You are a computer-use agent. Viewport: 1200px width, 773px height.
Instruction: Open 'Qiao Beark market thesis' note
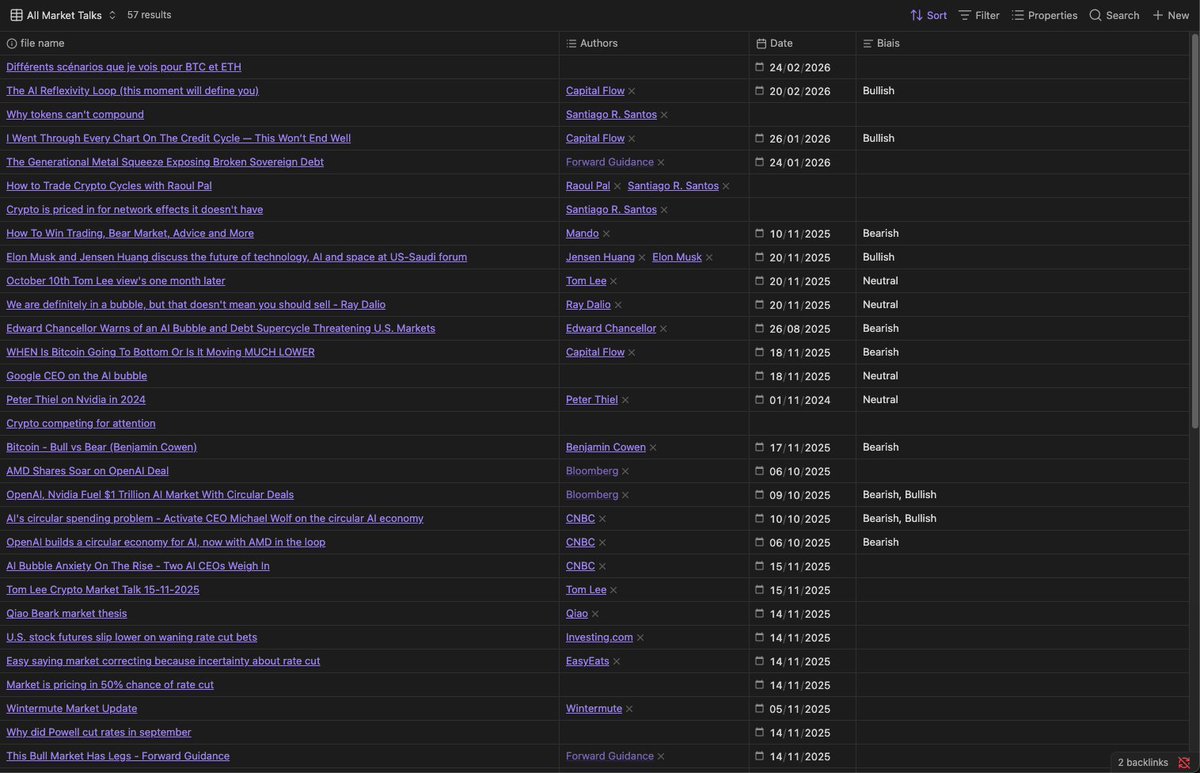(67, 614)
